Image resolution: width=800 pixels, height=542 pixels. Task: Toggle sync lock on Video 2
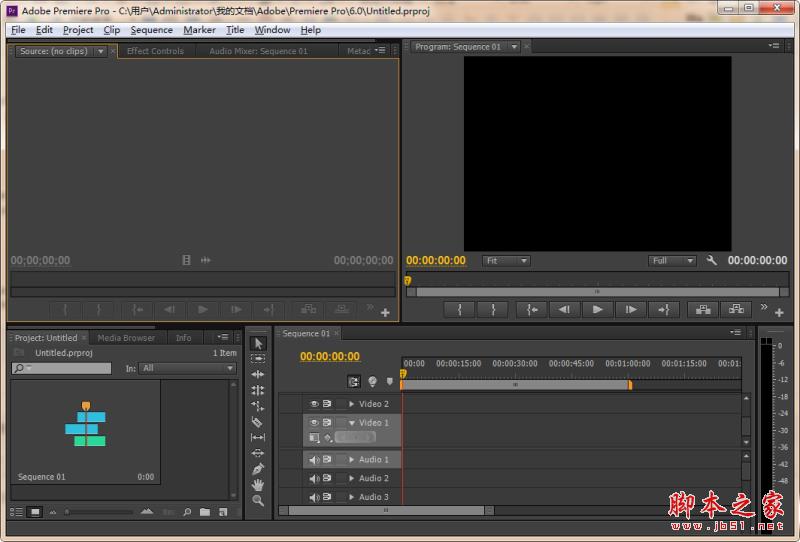pyautogui.click(x=327, y=404)
